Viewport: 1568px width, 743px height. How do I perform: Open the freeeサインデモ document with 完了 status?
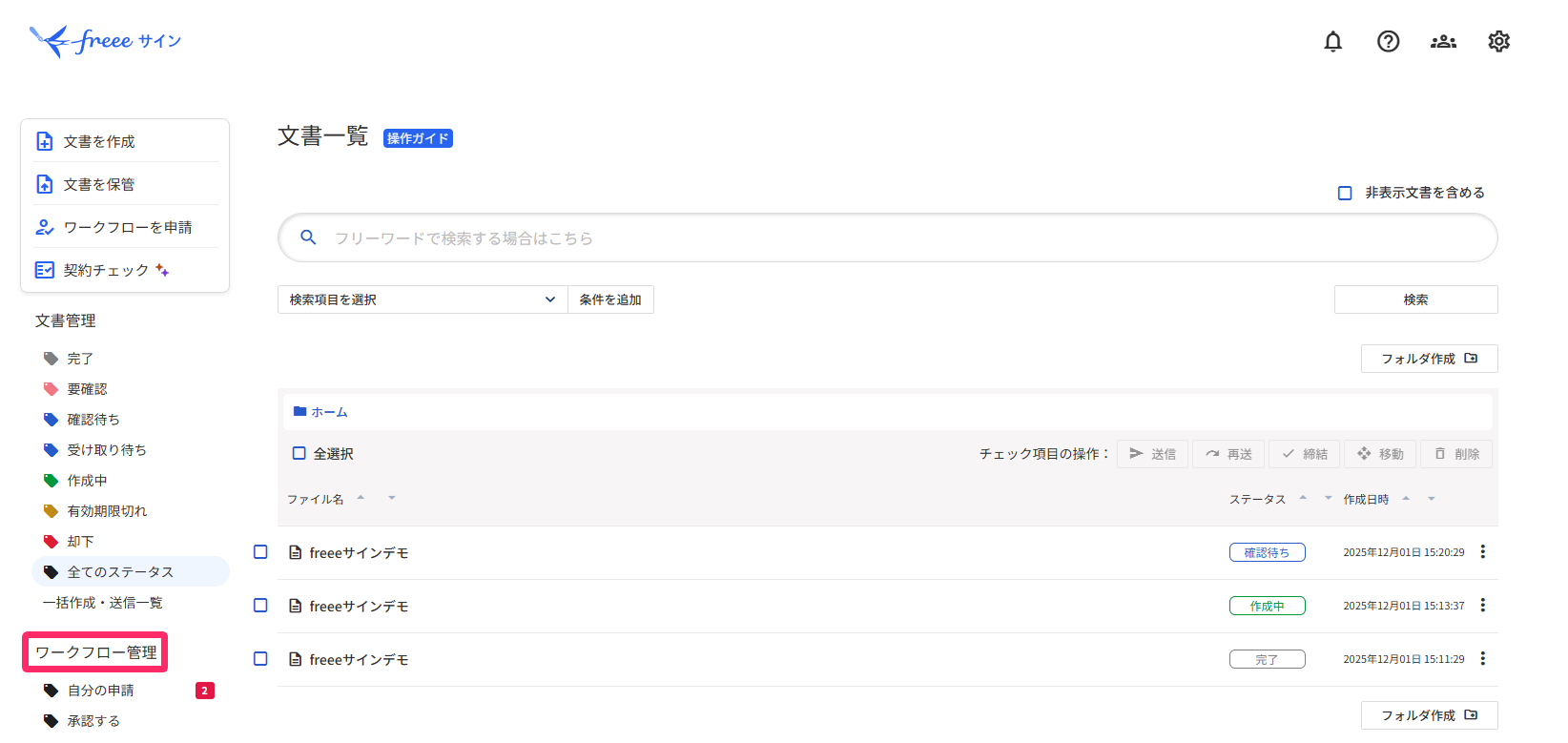[359, 659]
